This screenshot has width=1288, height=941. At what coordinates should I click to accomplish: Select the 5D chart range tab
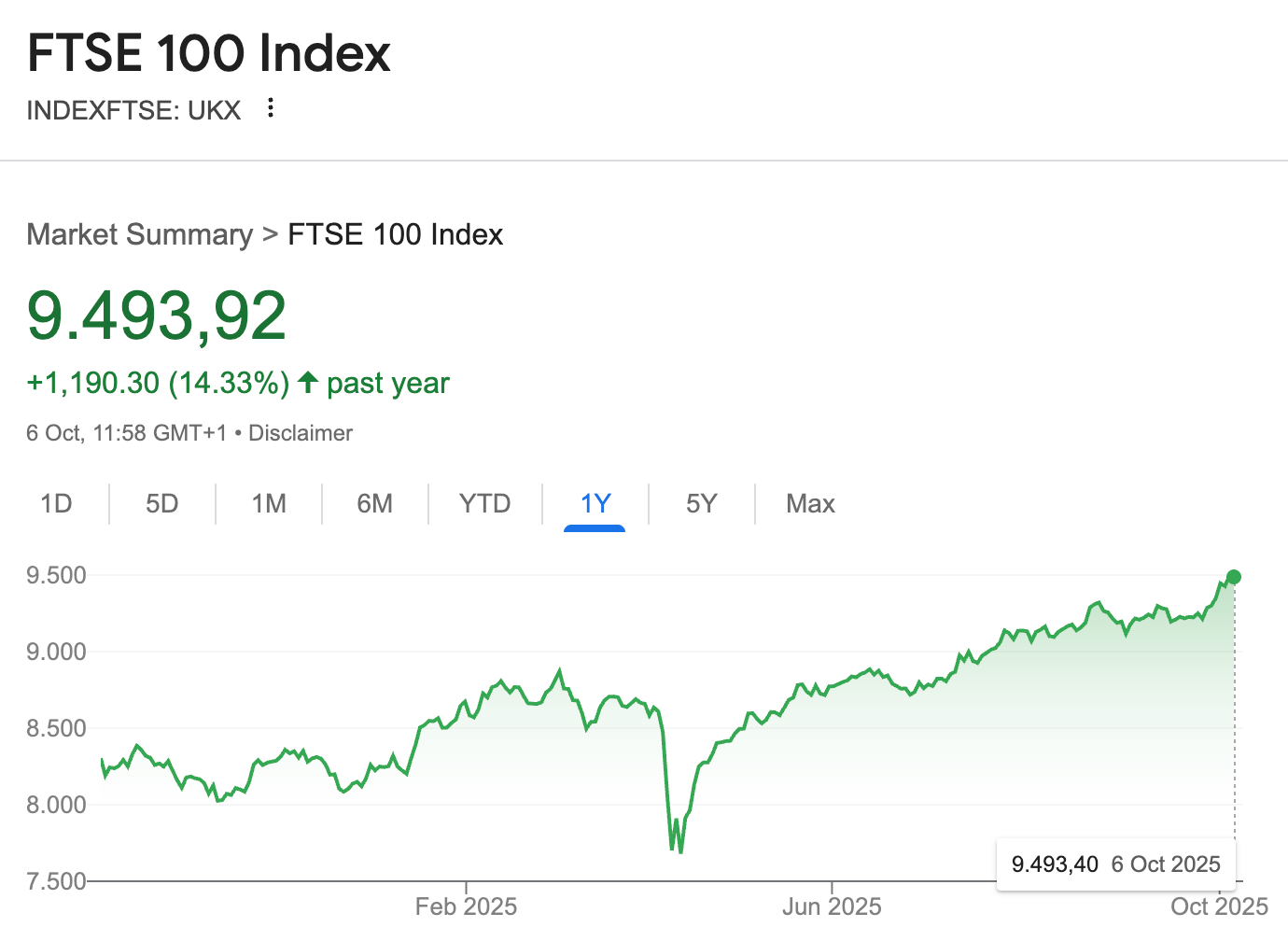(161, 504)
